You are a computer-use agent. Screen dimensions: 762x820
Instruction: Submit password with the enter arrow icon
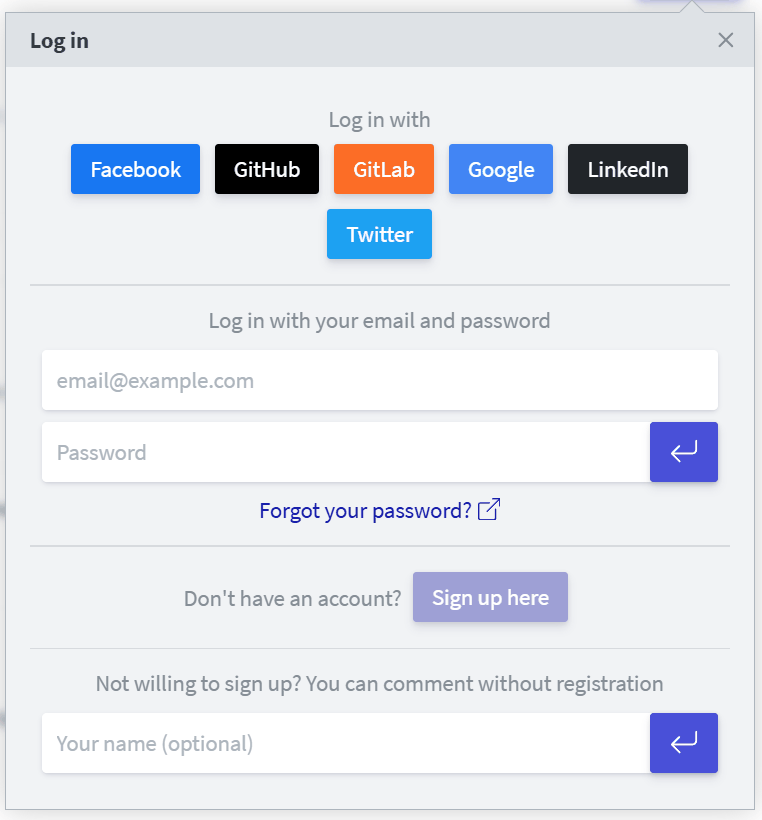[684, 452]
